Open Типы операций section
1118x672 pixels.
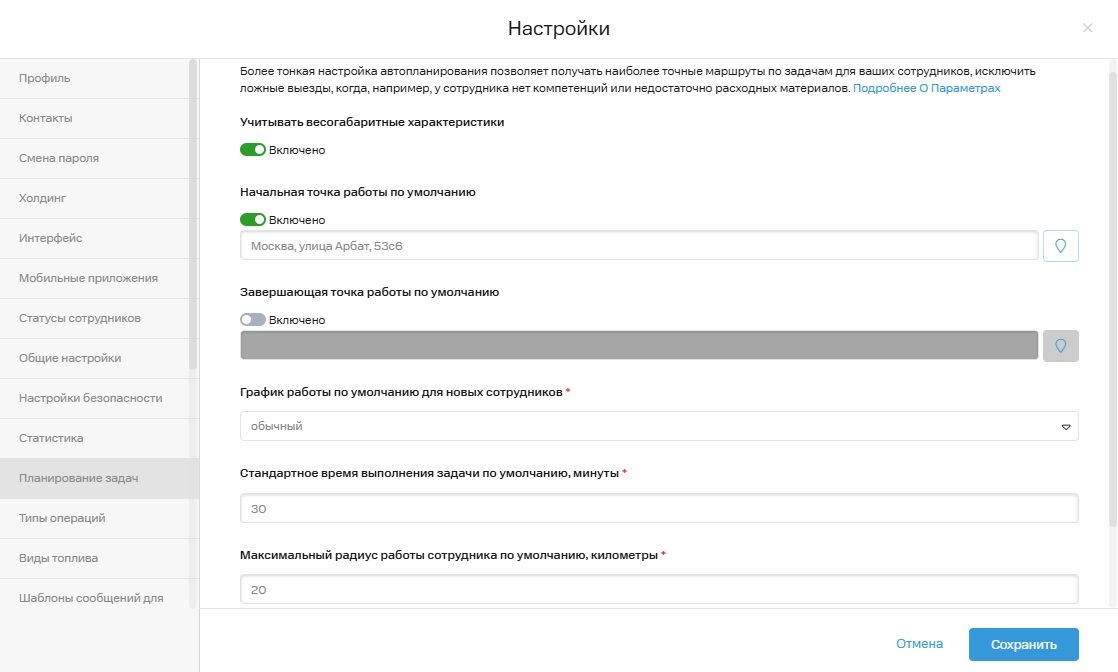(x=62, y=518)
